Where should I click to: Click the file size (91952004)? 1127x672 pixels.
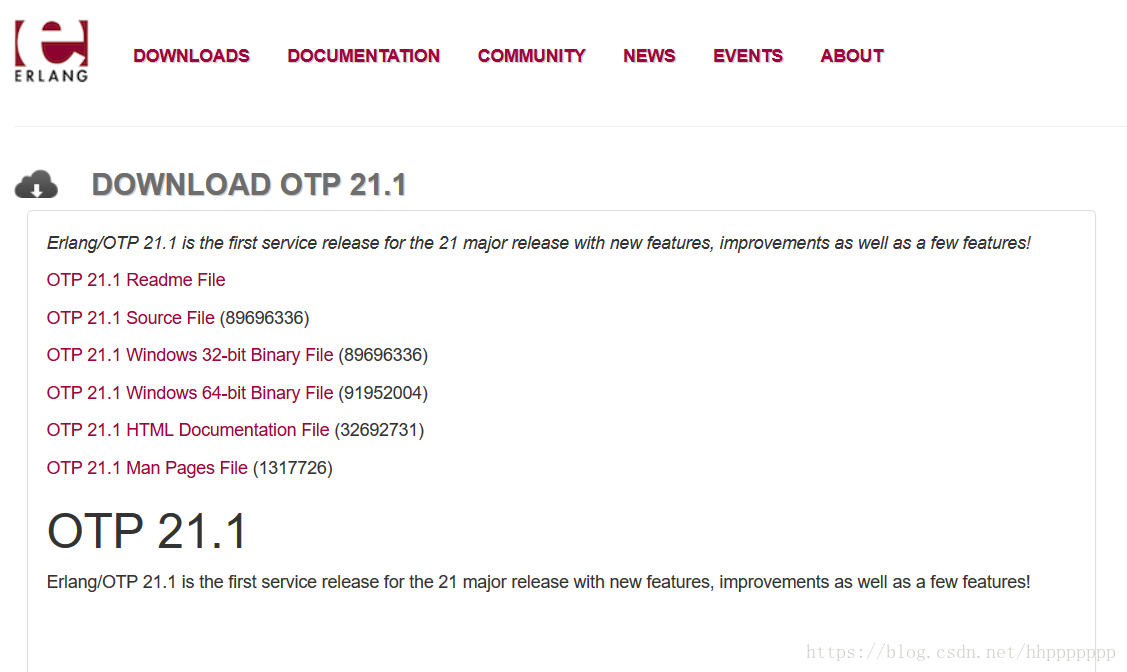[383, 393]
